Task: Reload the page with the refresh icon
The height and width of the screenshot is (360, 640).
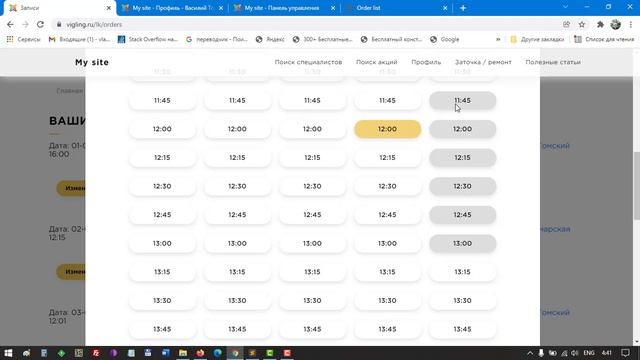Action: [40, 24]
